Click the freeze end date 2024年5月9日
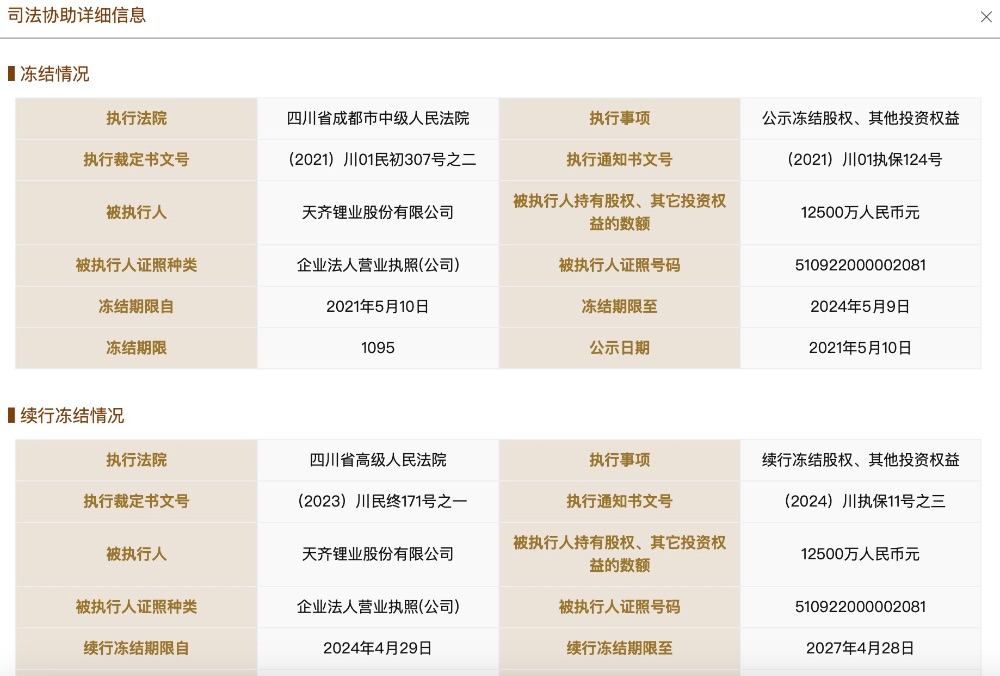 coord(860,307)
